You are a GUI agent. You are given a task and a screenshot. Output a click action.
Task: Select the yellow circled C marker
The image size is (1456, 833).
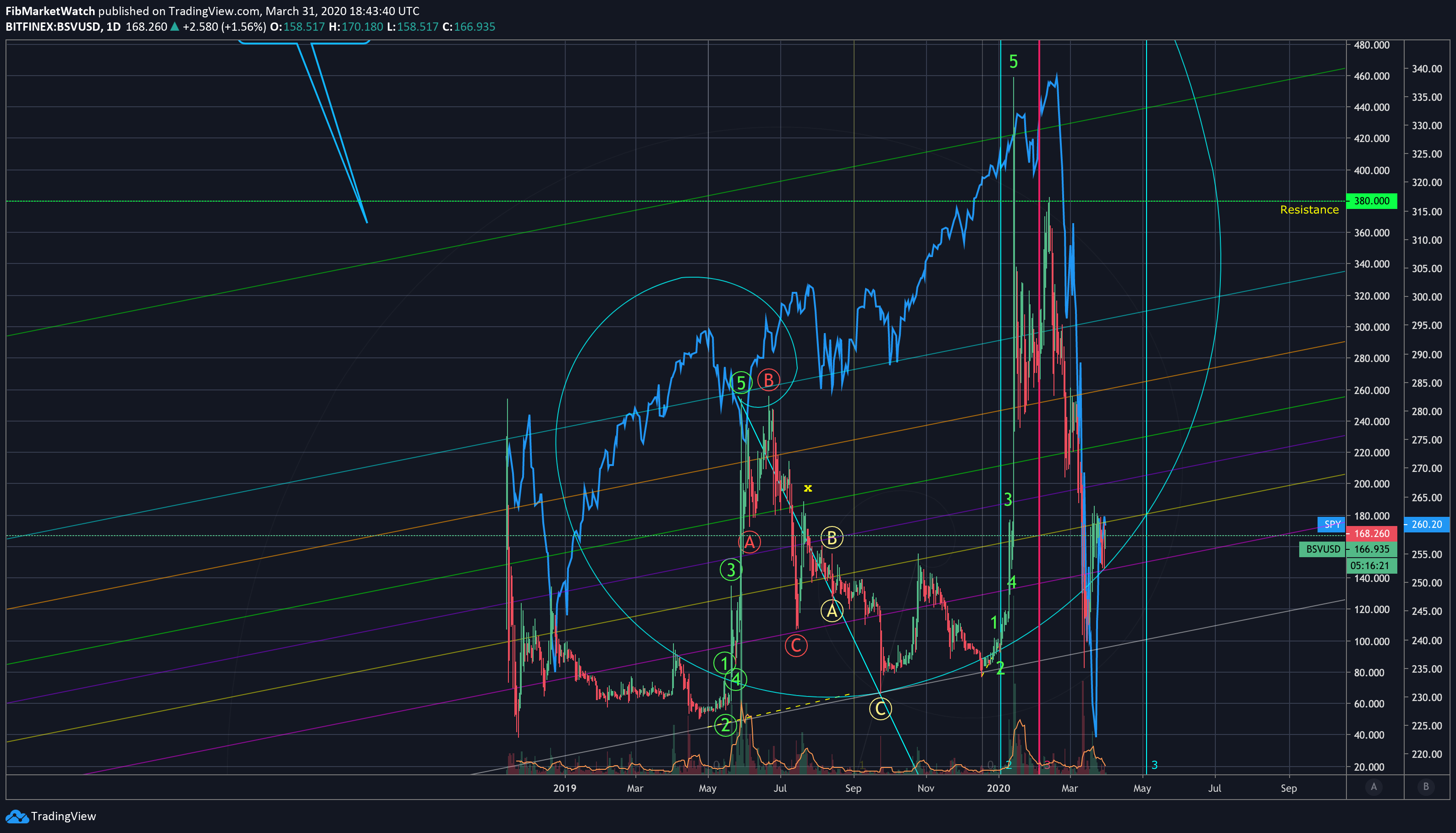(x=880, y=709)
